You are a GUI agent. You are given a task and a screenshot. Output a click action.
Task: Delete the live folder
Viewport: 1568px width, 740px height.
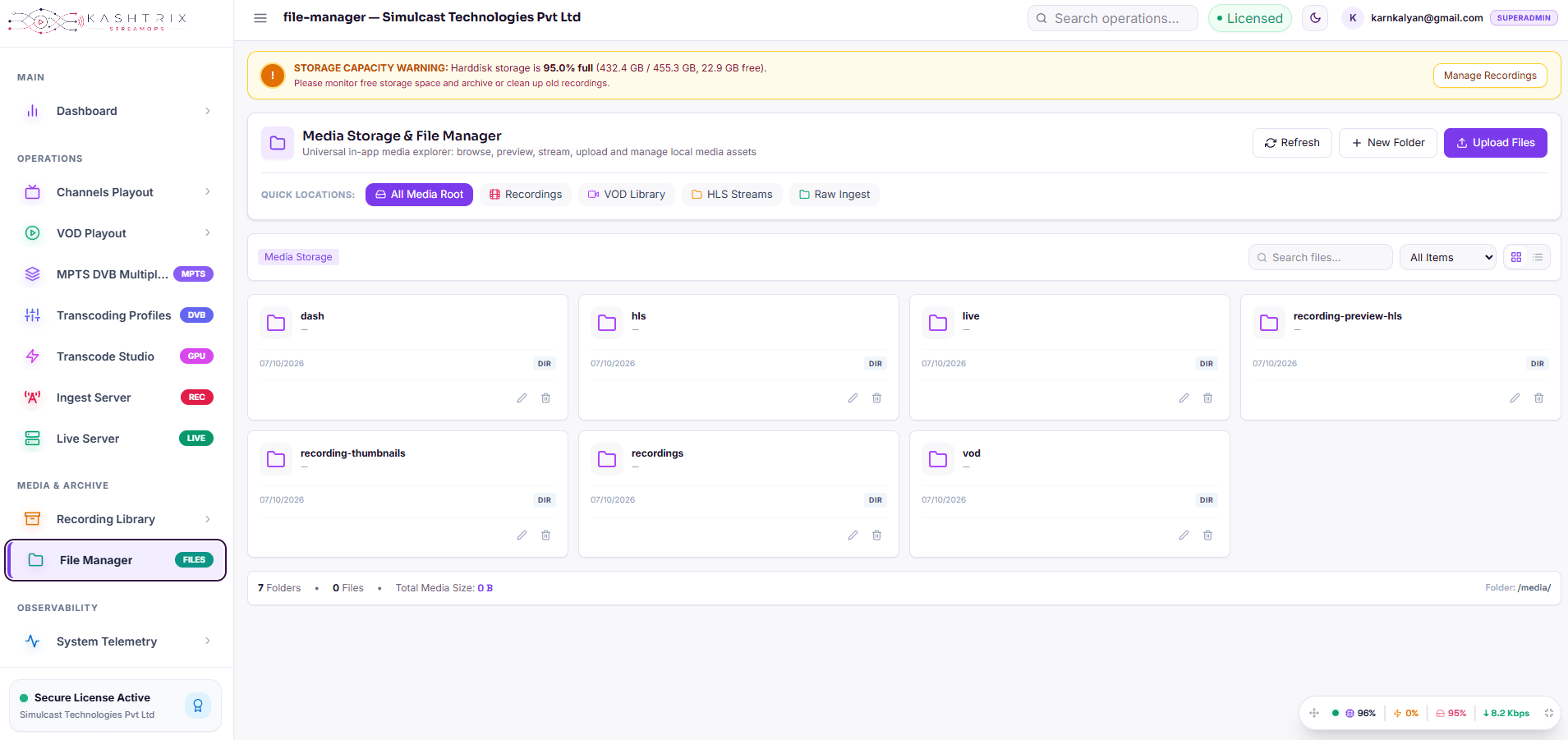click(1208, 398)
